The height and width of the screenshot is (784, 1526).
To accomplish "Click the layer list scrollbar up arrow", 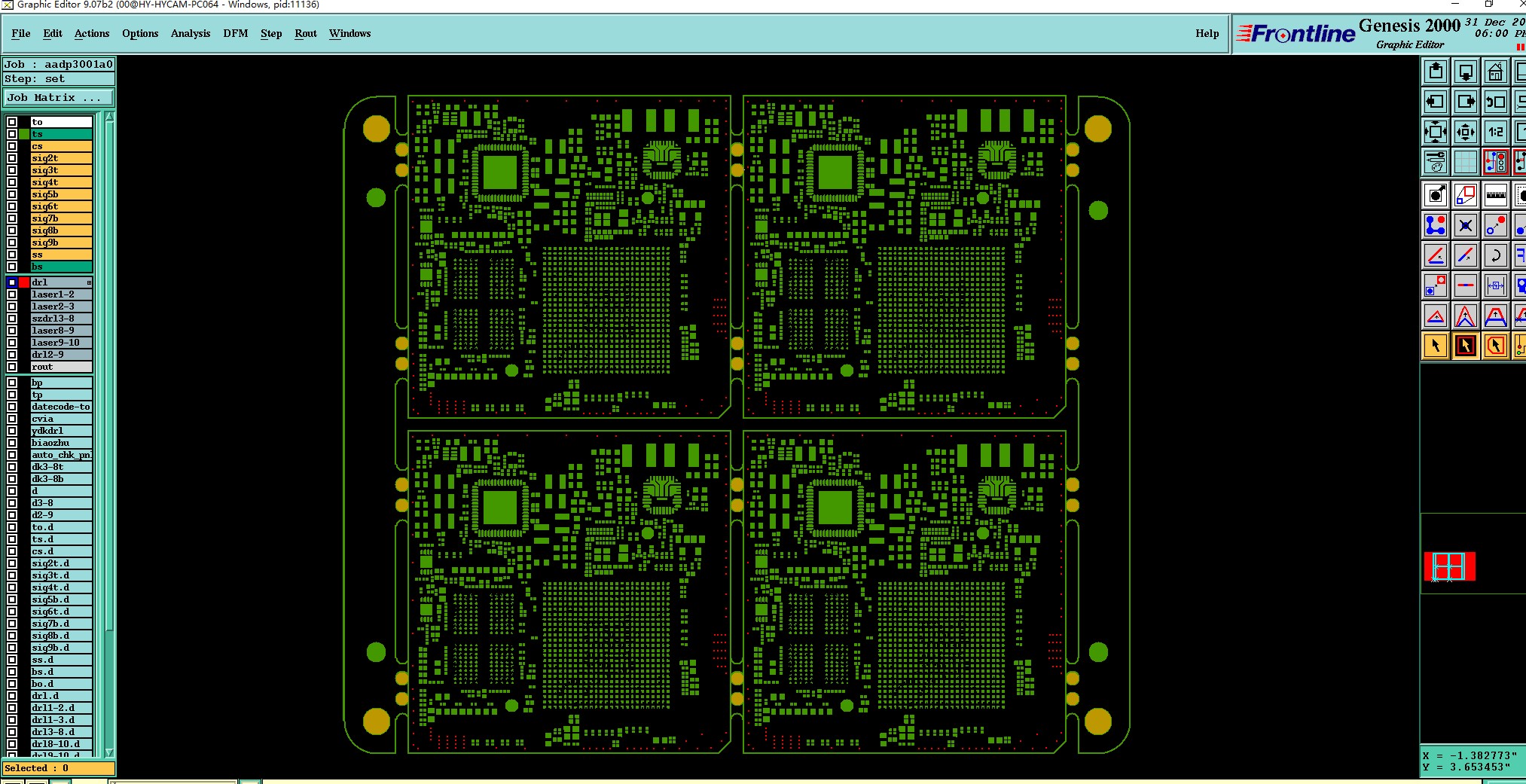I will pos(109,117).
